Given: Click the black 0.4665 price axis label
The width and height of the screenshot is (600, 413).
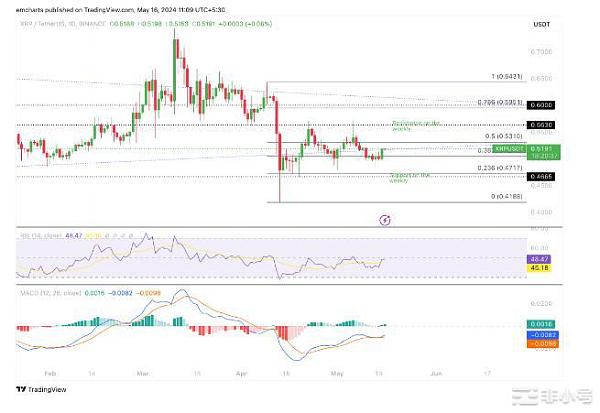Looking at the screenshot, I should [541, 176].
